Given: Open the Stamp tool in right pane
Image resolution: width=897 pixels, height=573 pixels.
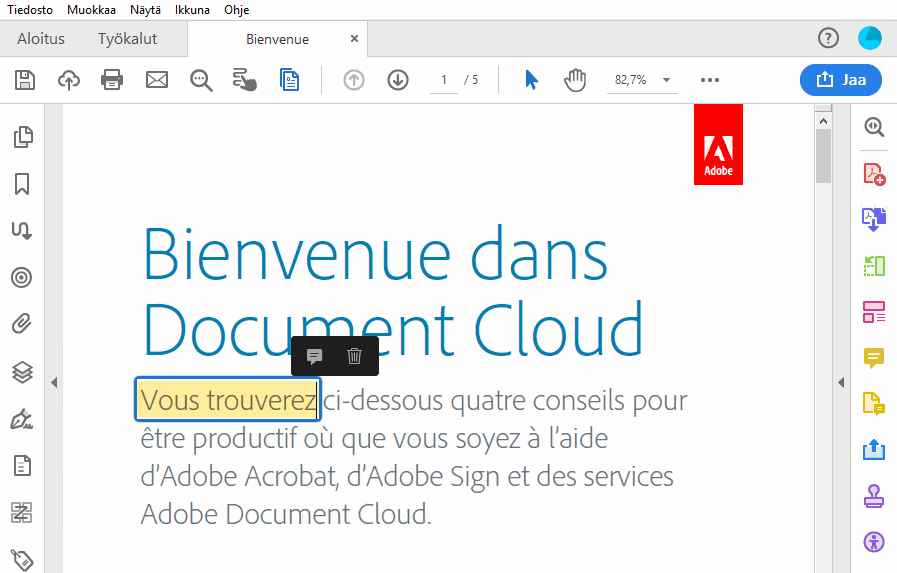Looking at the screenshot, I should 874,496.
